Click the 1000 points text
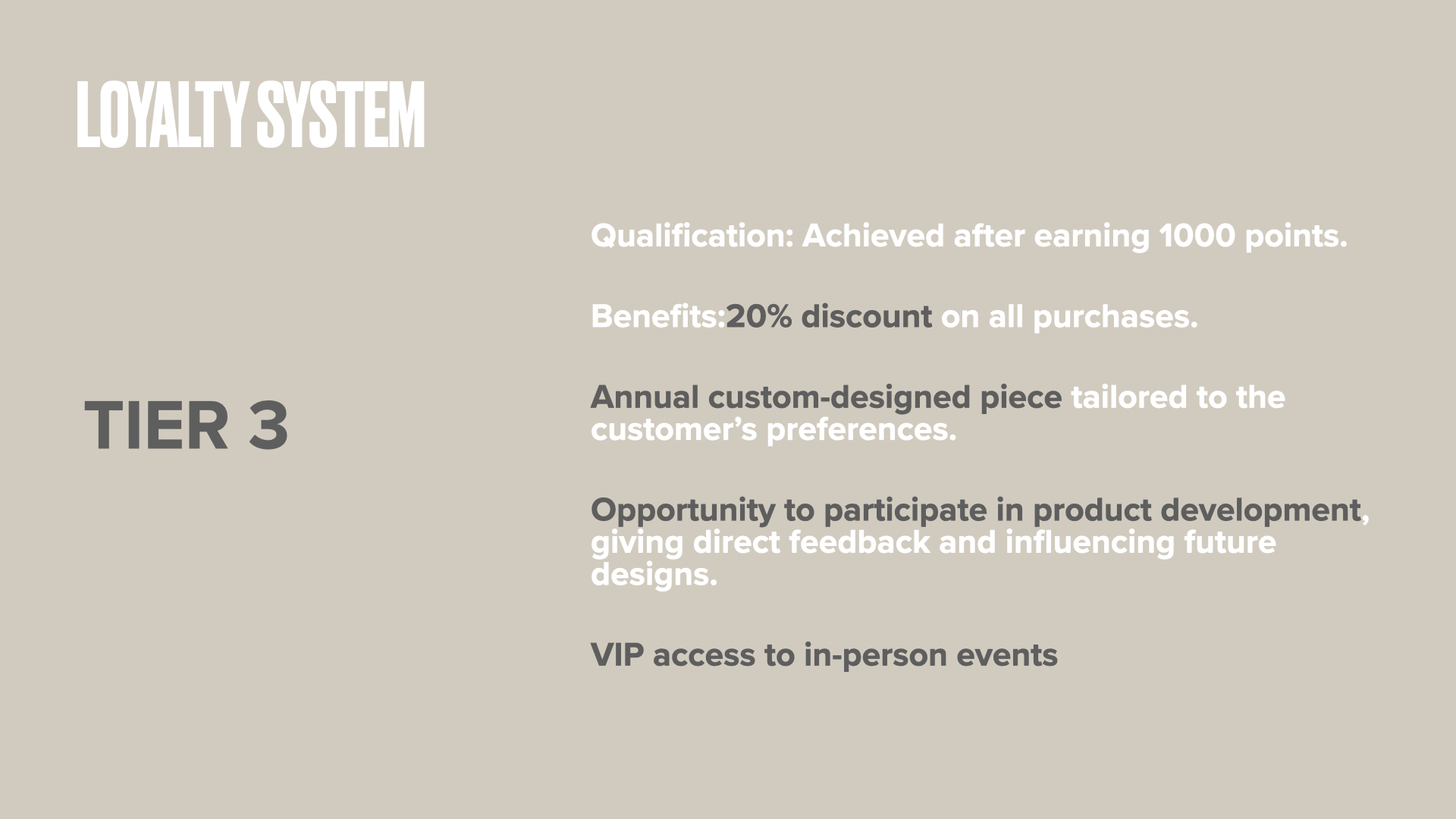The width and height of the screenshot is (1456, 819). 1252,236
